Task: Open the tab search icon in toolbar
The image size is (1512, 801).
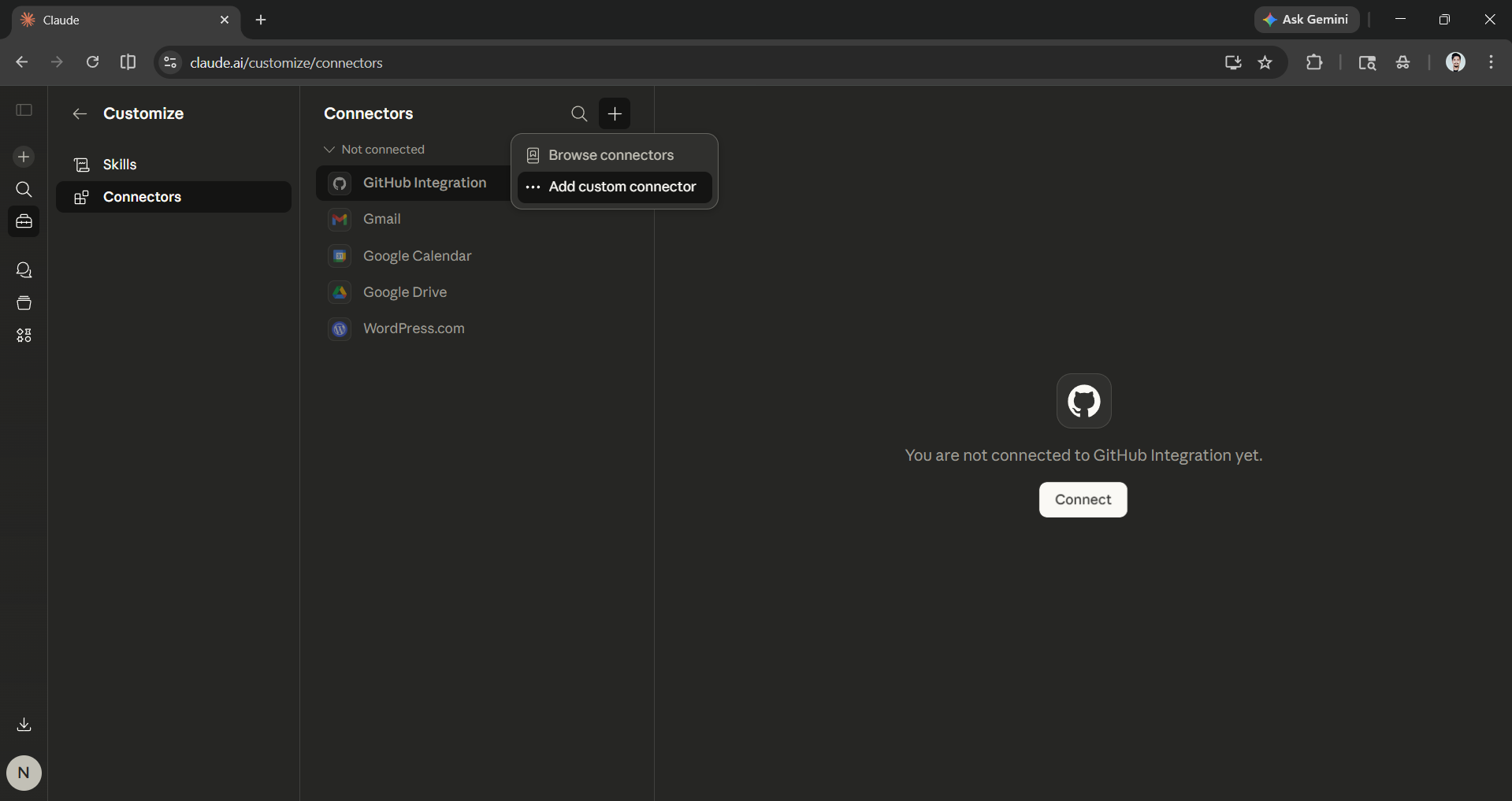Action: [x=1367, y=62]
